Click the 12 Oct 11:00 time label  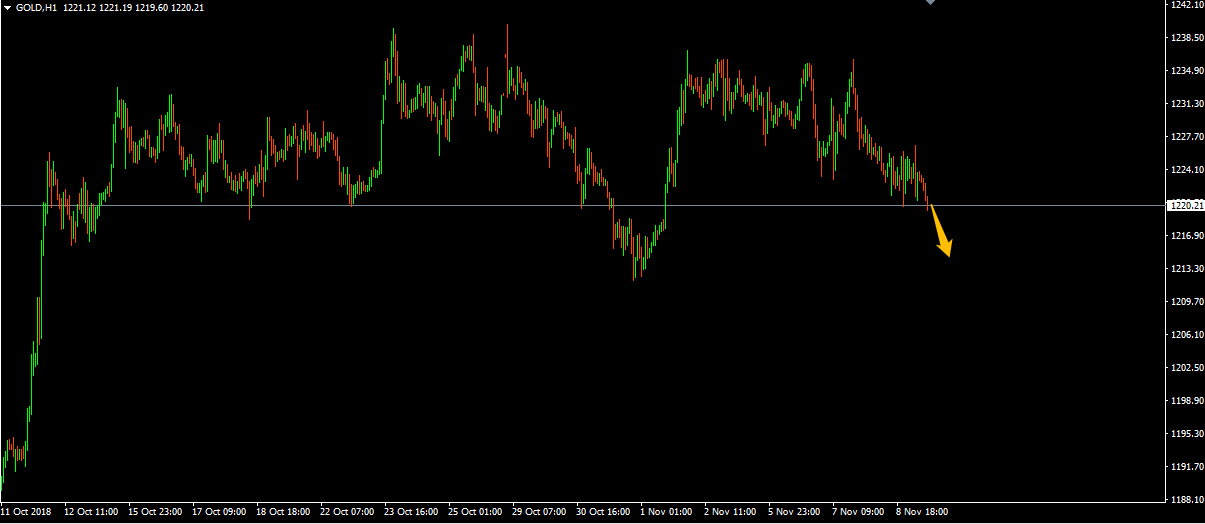pyautogui.click(x=91, y=512)
